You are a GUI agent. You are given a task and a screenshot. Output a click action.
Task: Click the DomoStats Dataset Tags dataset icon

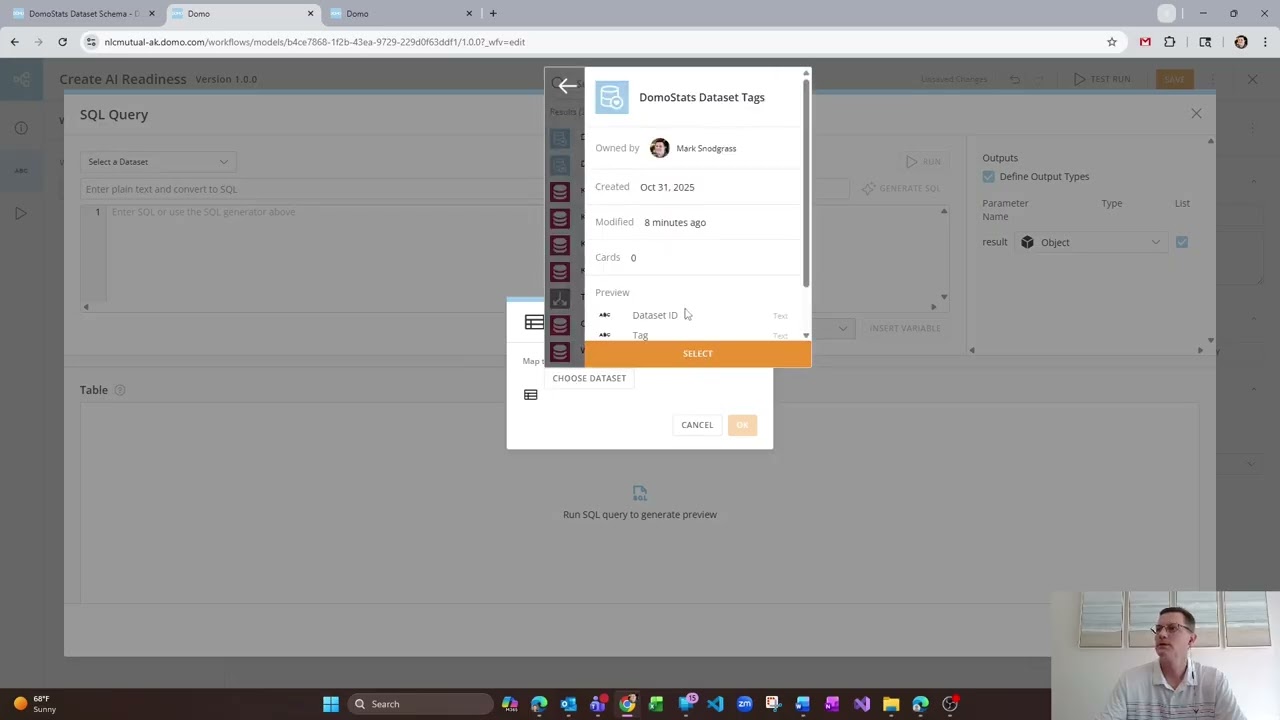click(612, 97)
